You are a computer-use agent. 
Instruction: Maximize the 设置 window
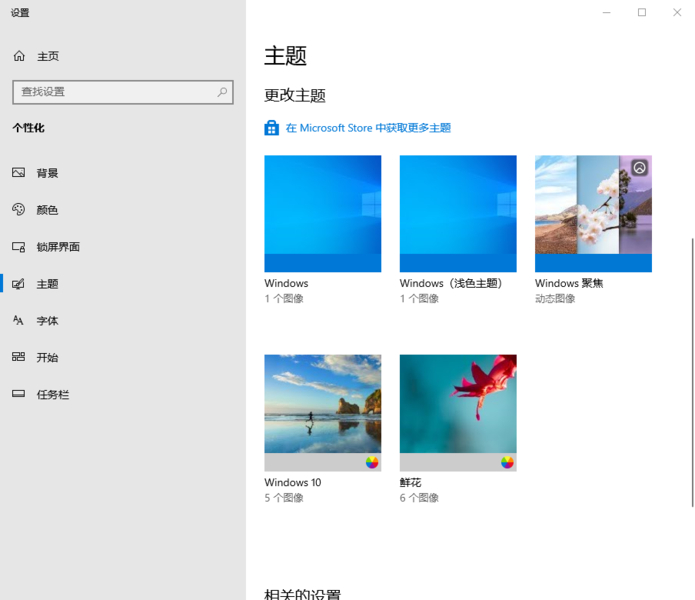tap(642, 12)
